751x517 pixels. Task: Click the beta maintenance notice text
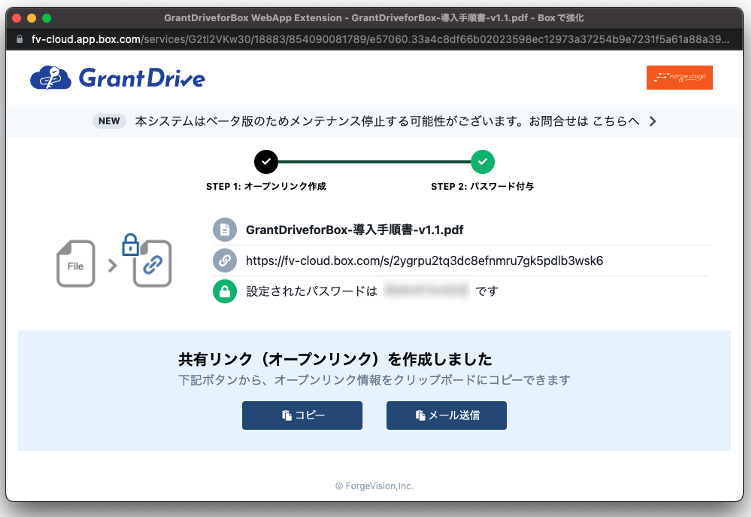coord(329,121)
